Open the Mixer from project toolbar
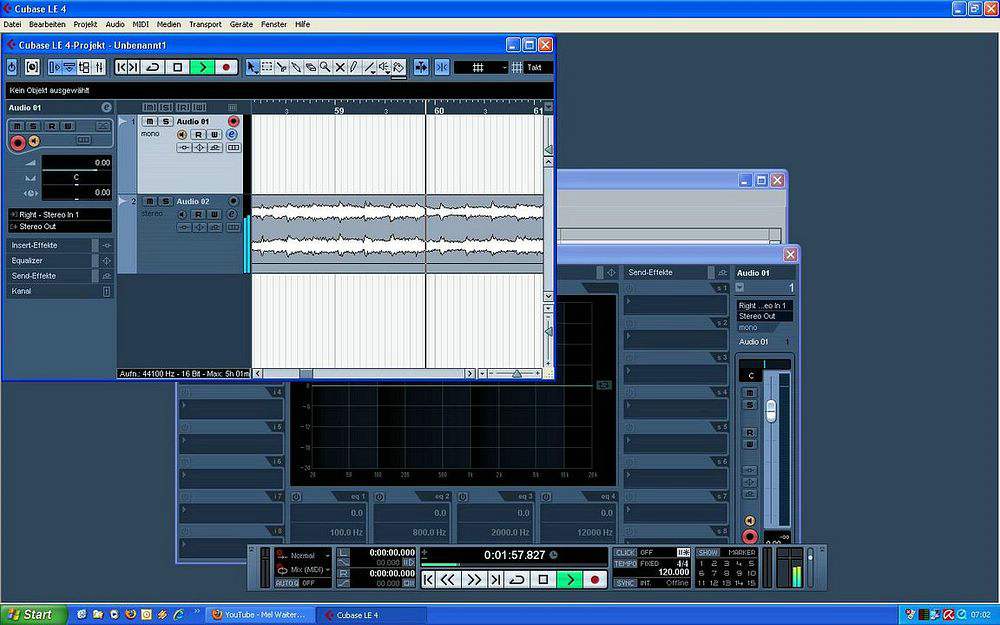 [99, 67]
